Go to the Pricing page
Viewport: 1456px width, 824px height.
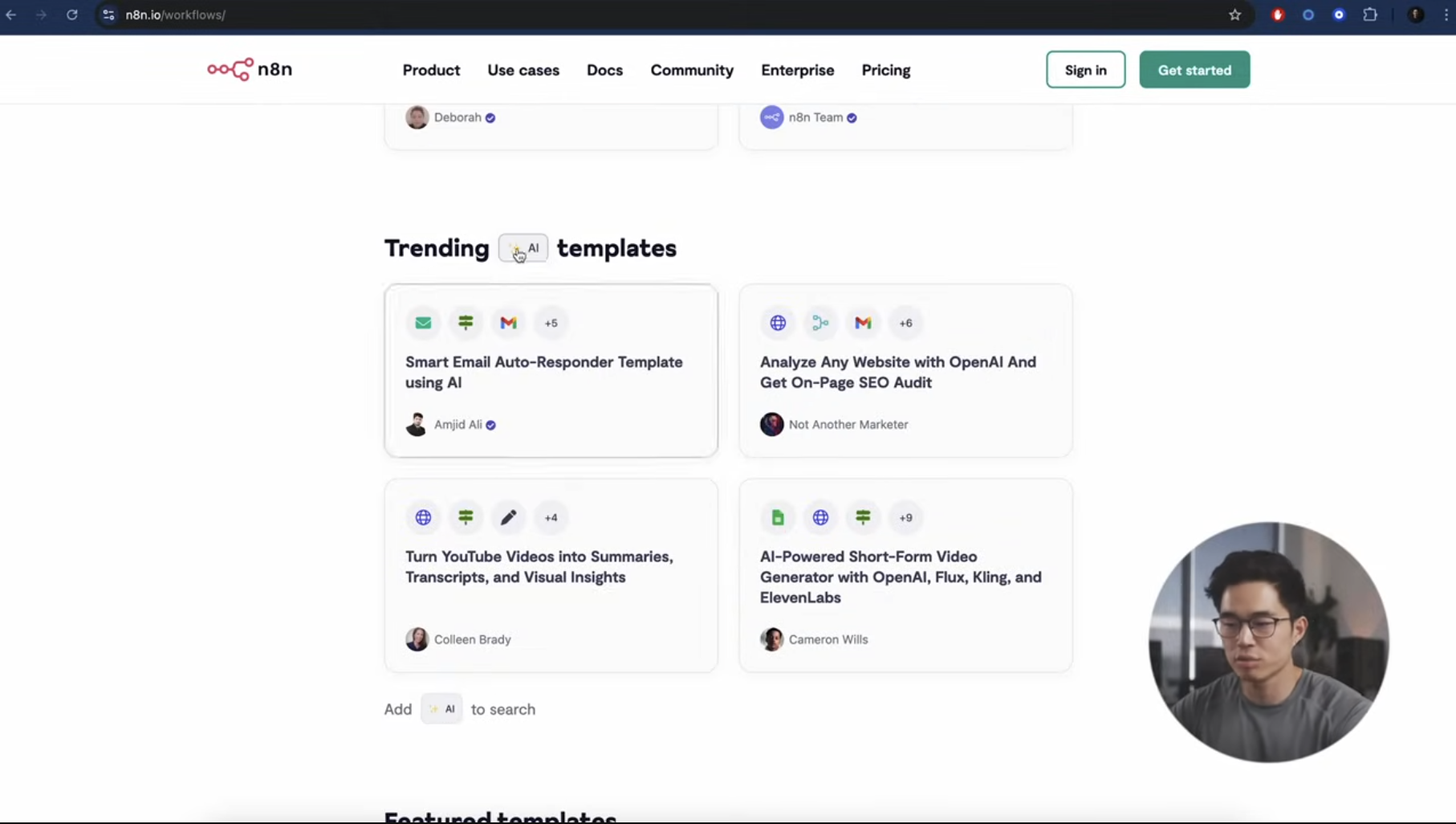(885, 71)
